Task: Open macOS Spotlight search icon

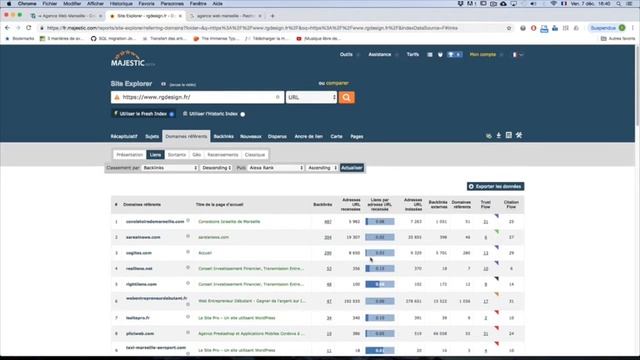Action: coord(619,4)
